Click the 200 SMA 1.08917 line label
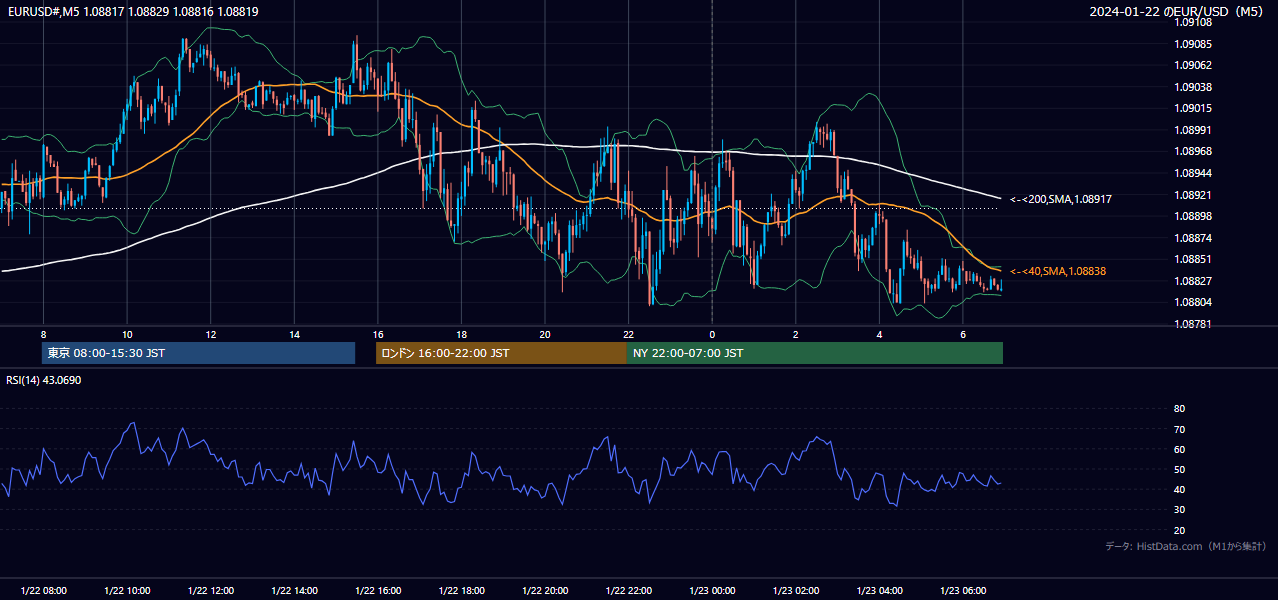This screenshot has width=1278, height=600. pos(1061,199)
